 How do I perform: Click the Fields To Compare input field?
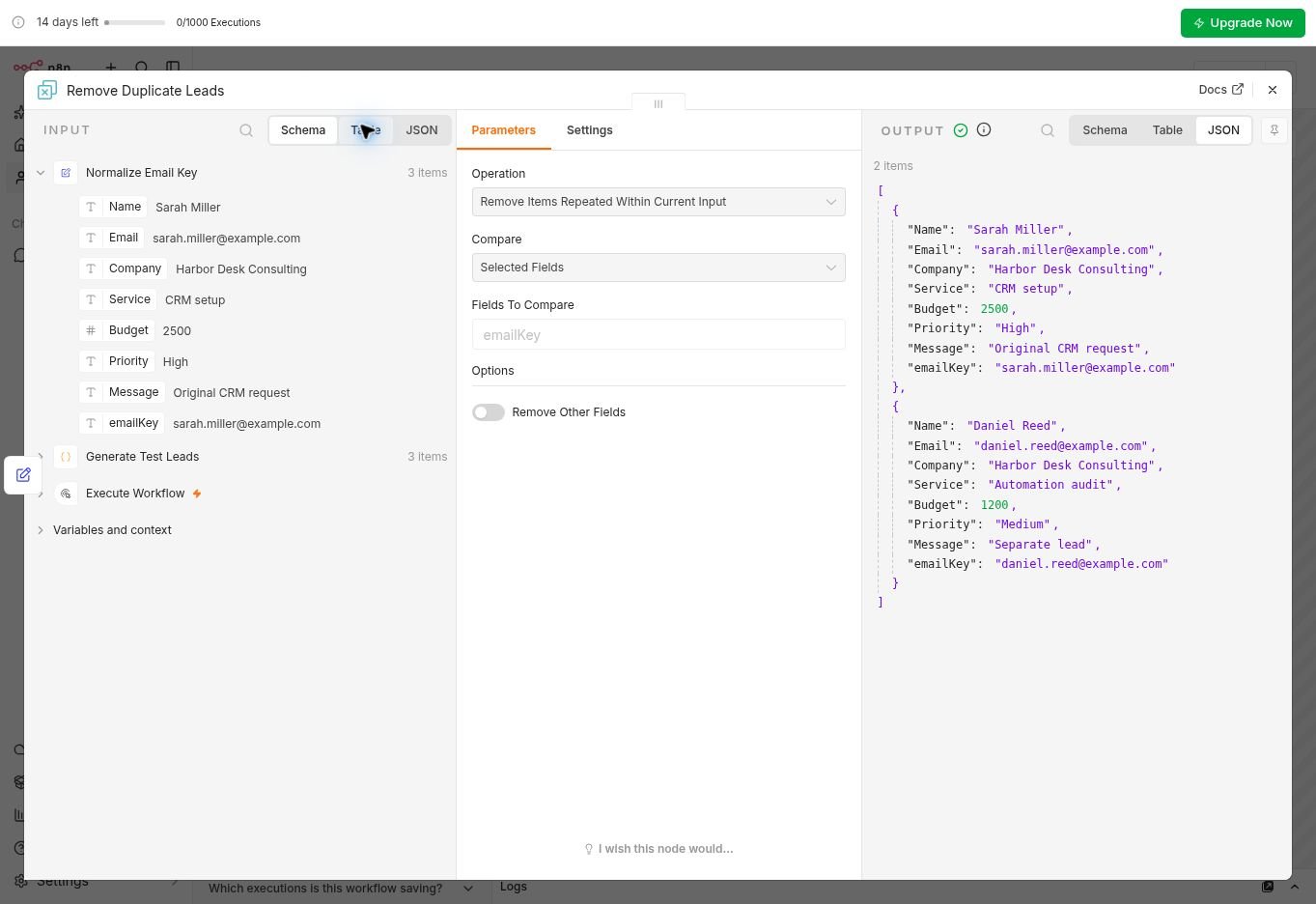click(658, 335)
